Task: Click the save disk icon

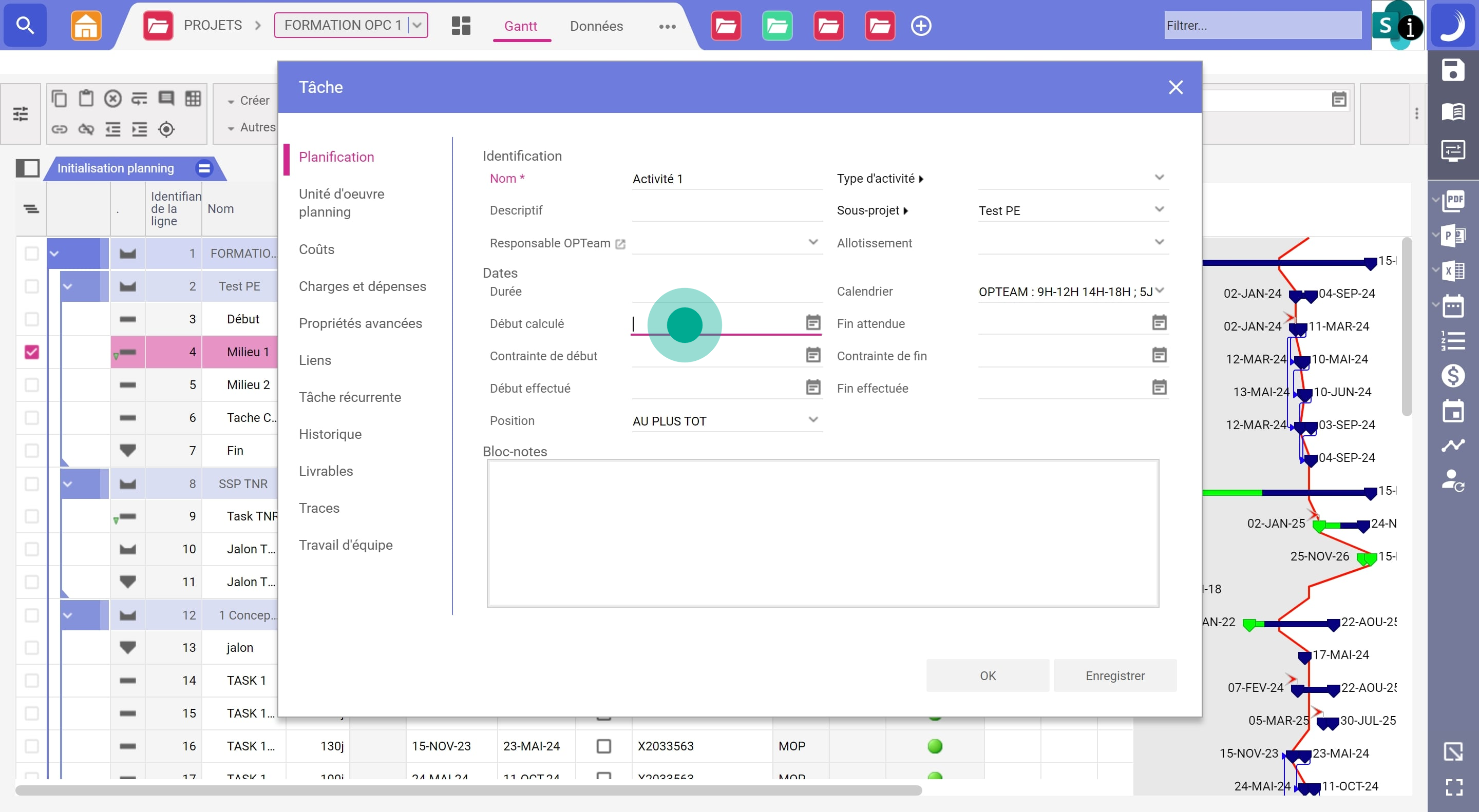Action: [x=1453, y=70]
